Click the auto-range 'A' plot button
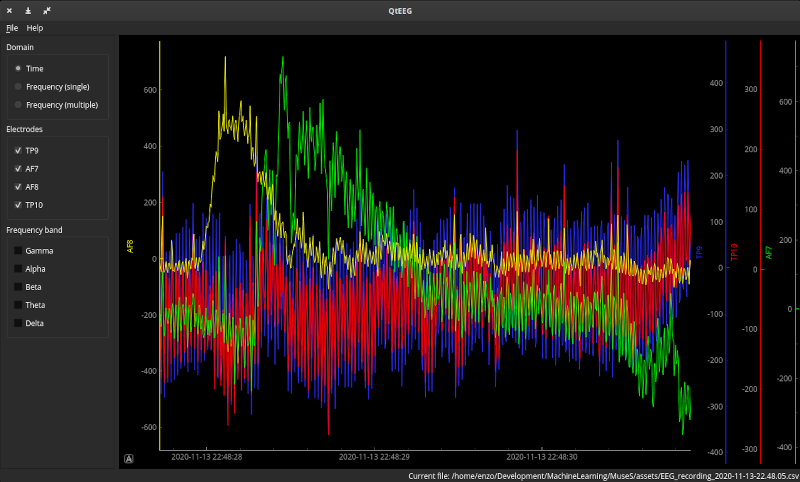The height and width of the screenshot is (482, 800). point(129,459)
